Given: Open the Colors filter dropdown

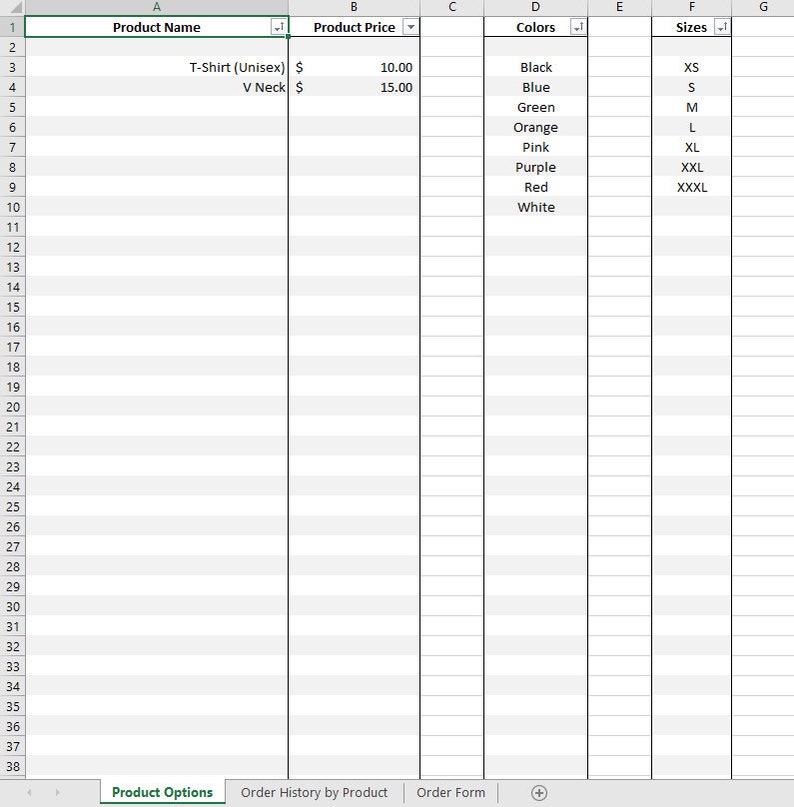Looking at the screenshot, I should 578,27.
